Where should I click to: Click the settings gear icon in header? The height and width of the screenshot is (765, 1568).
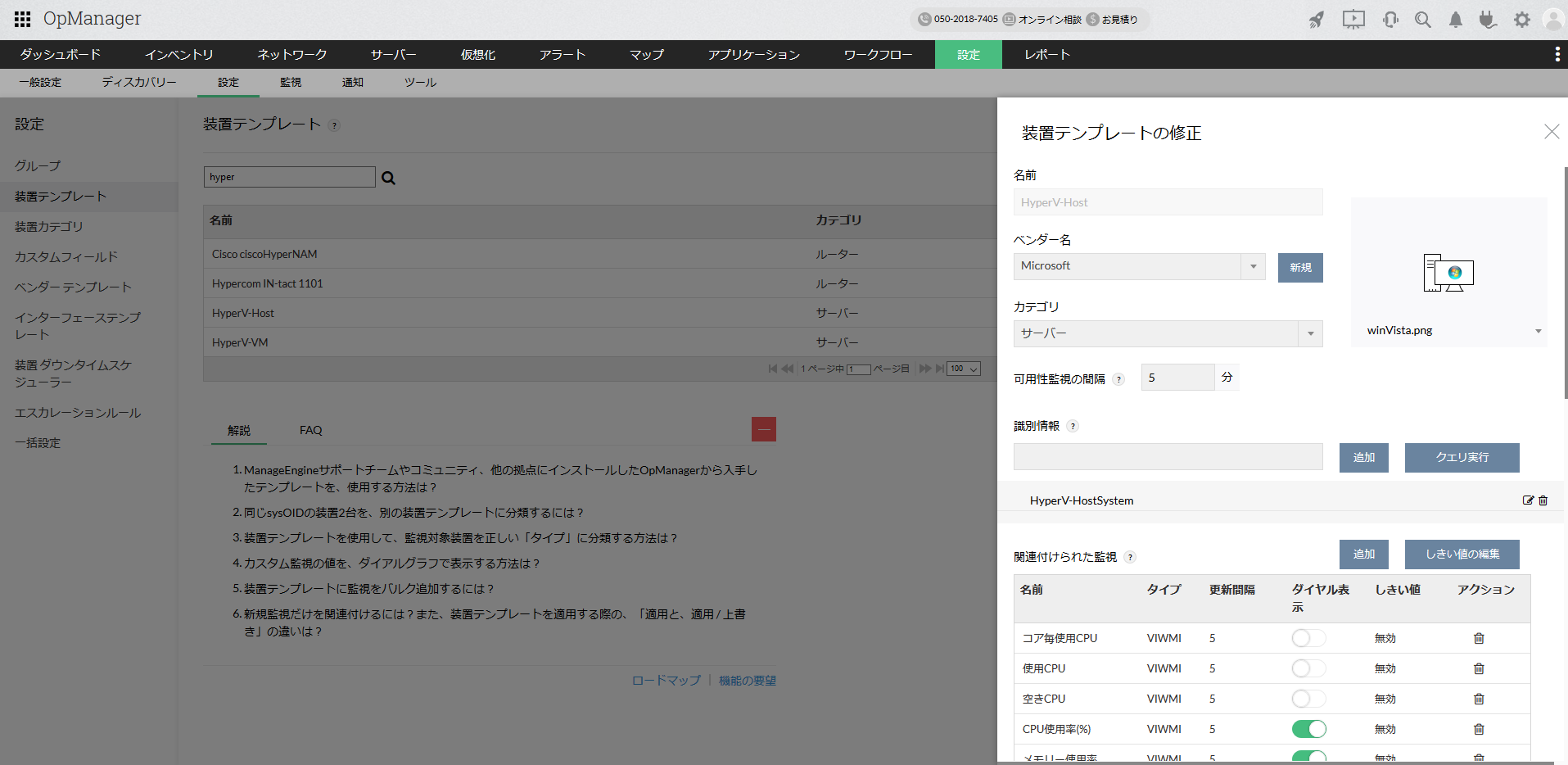1521,20
